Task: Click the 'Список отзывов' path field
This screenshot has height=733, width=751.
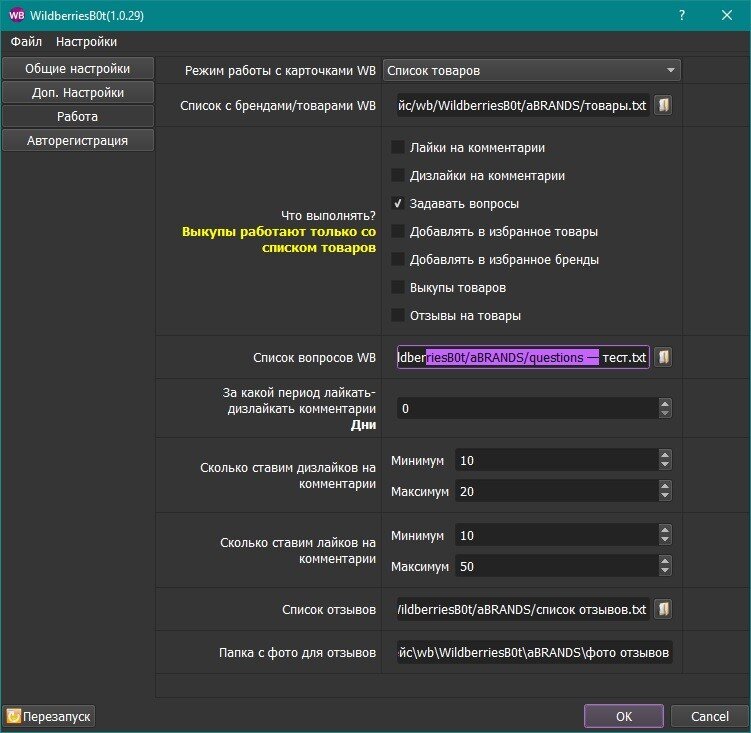Action: [523, 609]
